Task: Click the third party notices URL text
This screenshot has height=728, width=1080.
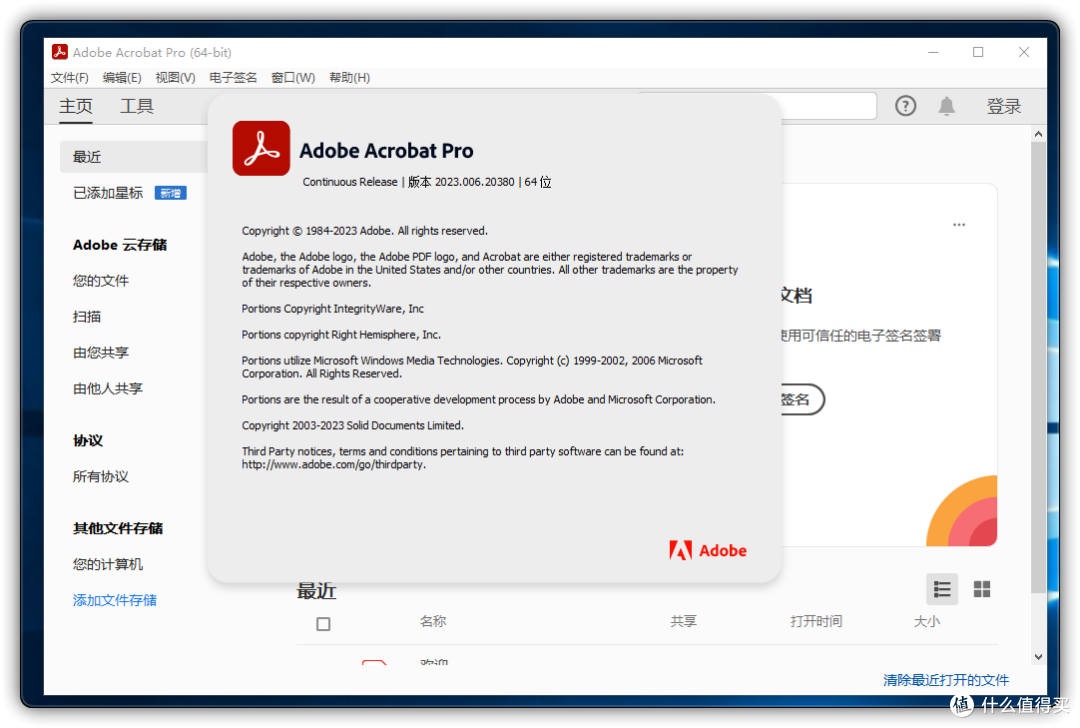Action: pyautogui.click(x=333, y=465)
